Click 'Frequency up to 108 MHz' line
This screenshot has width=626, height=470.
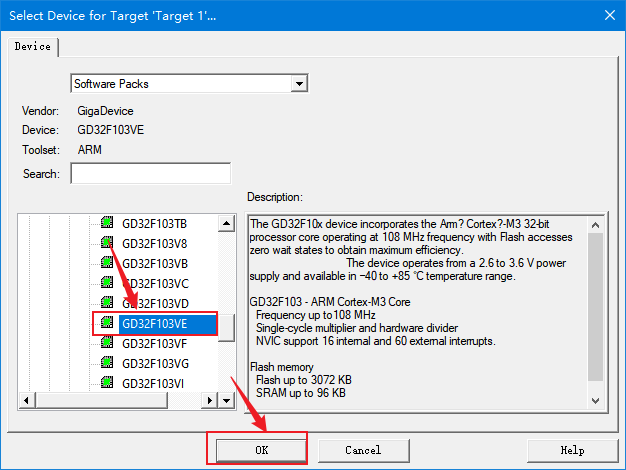[x=315, y=315]
